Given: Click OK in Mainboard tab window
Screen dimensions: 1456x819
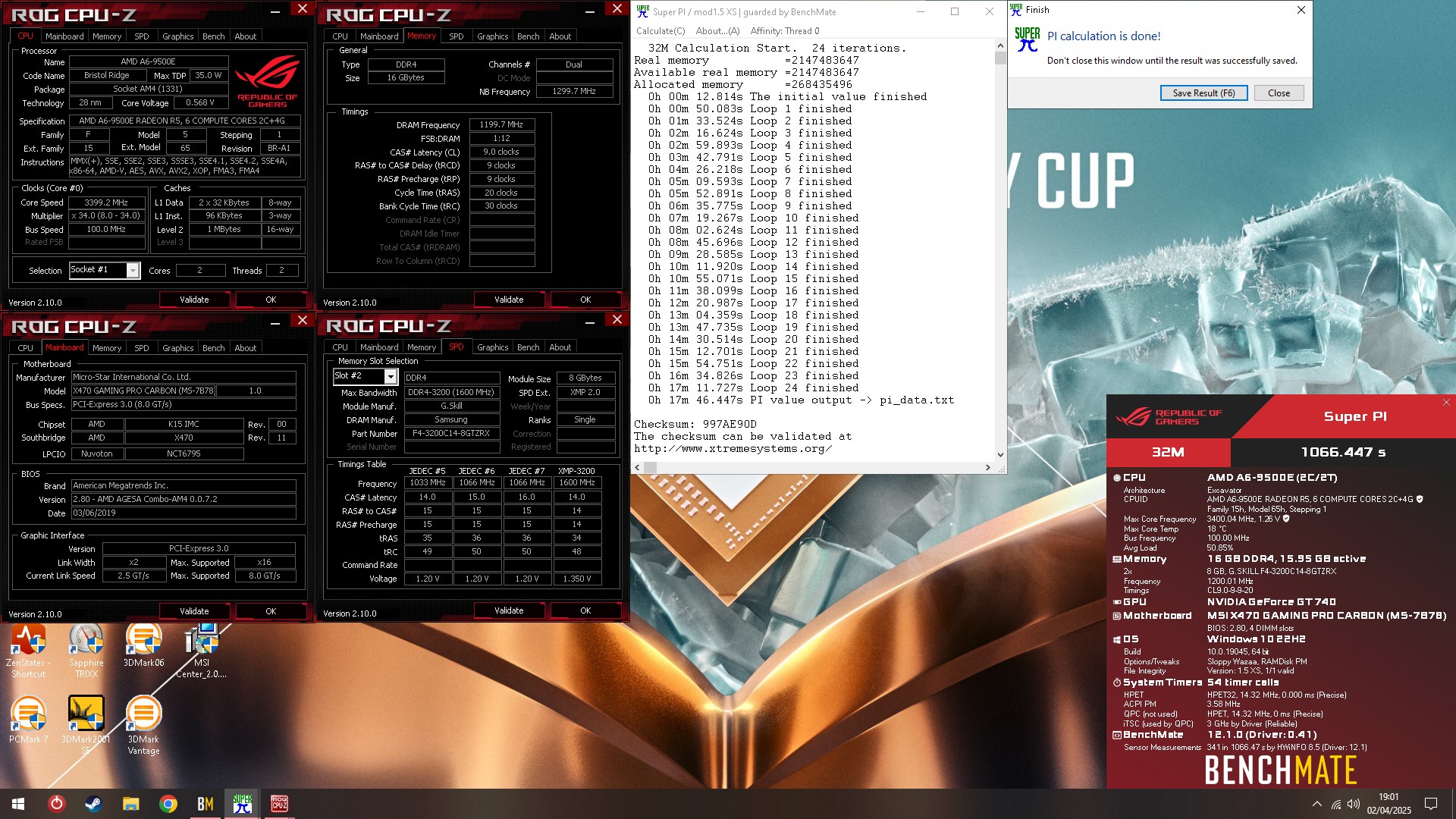Looking at the screenshot, I should point(271,611).
